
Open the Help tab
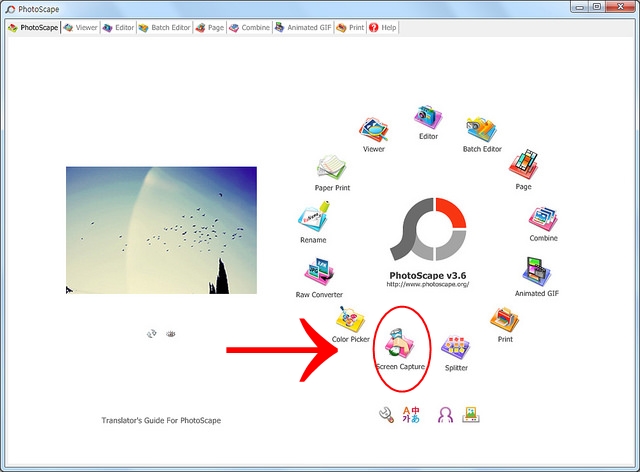click(382, 28)
